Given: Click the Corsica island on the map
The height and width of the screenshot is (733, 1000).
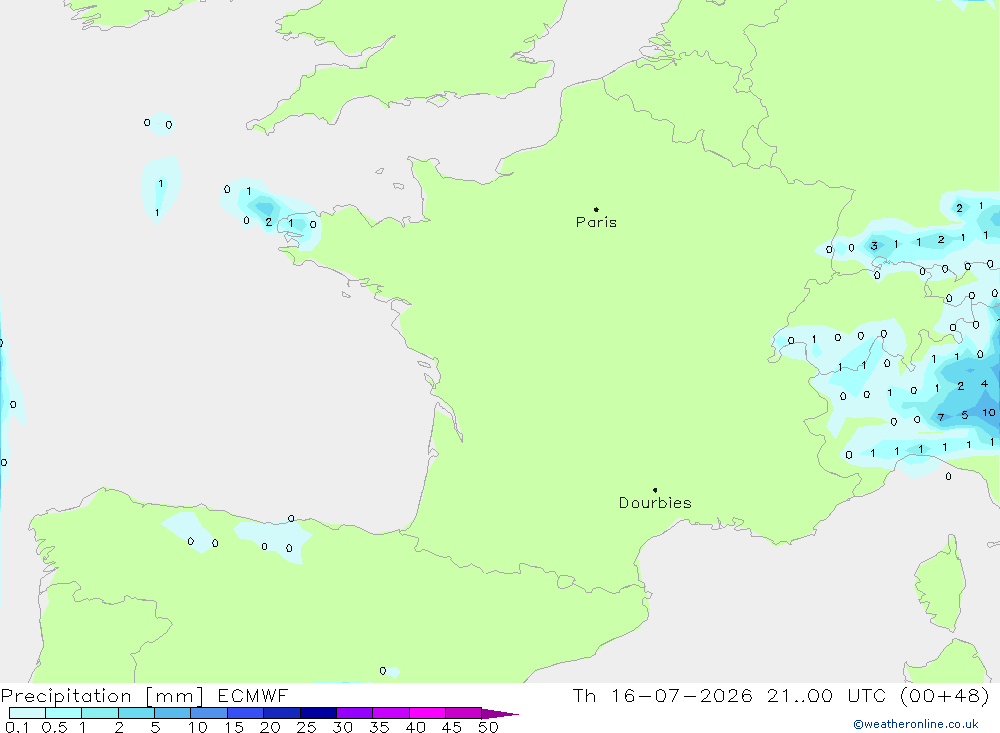Looking at the screenshot, I should click(x=939, y=584).
